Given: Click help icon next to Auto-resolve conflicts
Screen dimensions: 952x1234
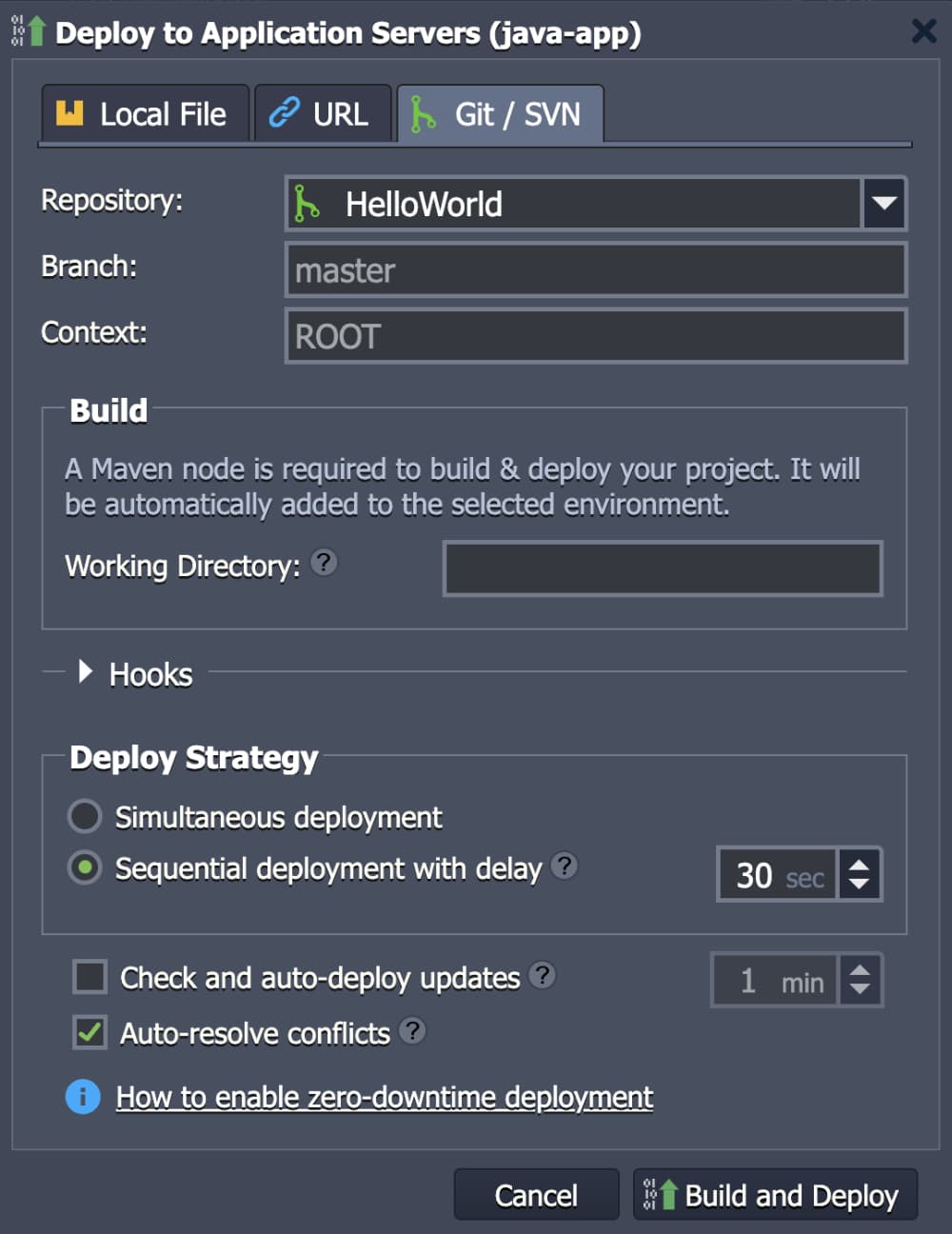Looking at the screenshot, I should tap(412, 1030).
